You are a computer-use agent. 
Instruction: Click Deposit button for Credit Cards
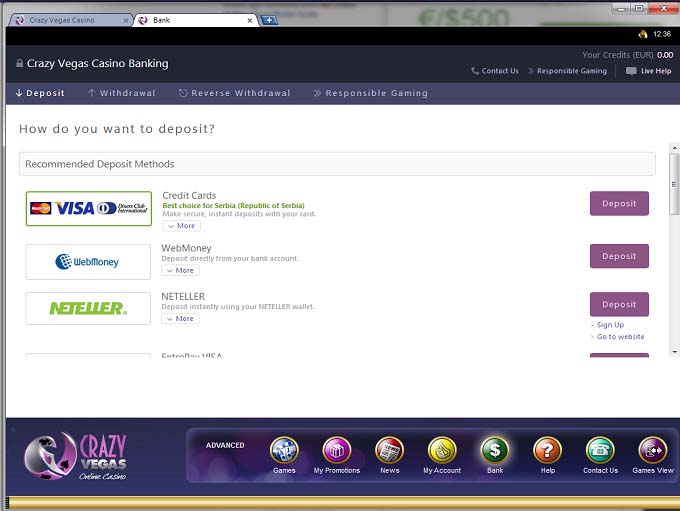tap(619, 204)
